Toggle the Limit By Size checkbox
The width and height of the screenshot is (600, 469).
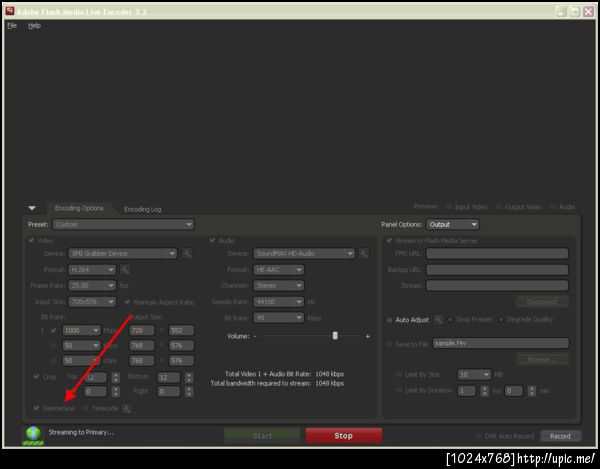pyautogui.click(x=399, y=375)
